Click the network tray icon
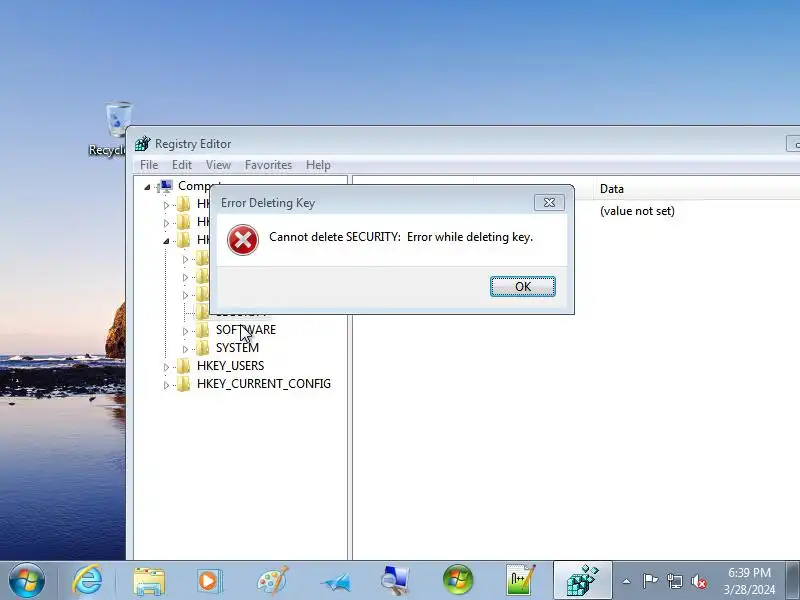Viewport: 800px width, 600px height. [674, 581]
